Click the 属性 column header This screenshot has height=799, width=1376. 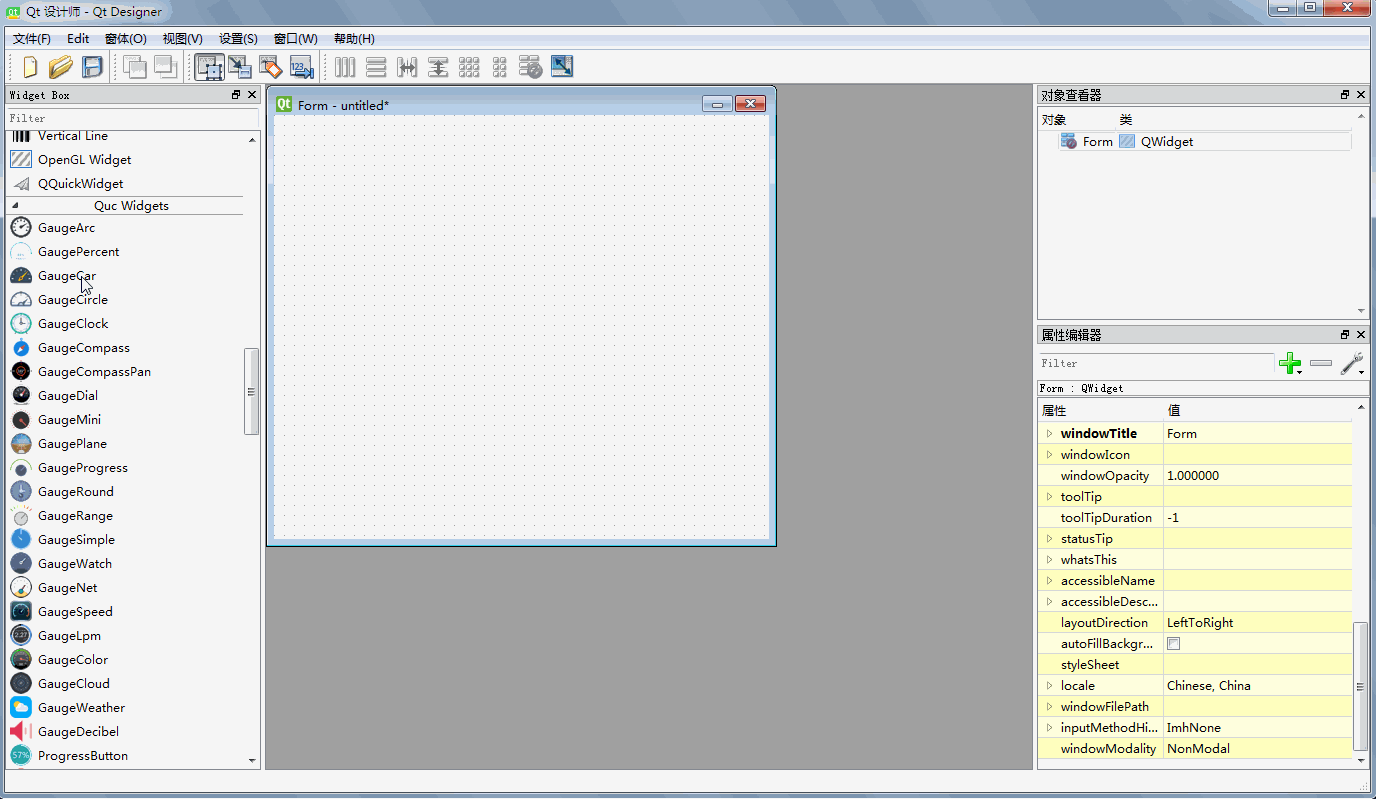coord(1054,411)
